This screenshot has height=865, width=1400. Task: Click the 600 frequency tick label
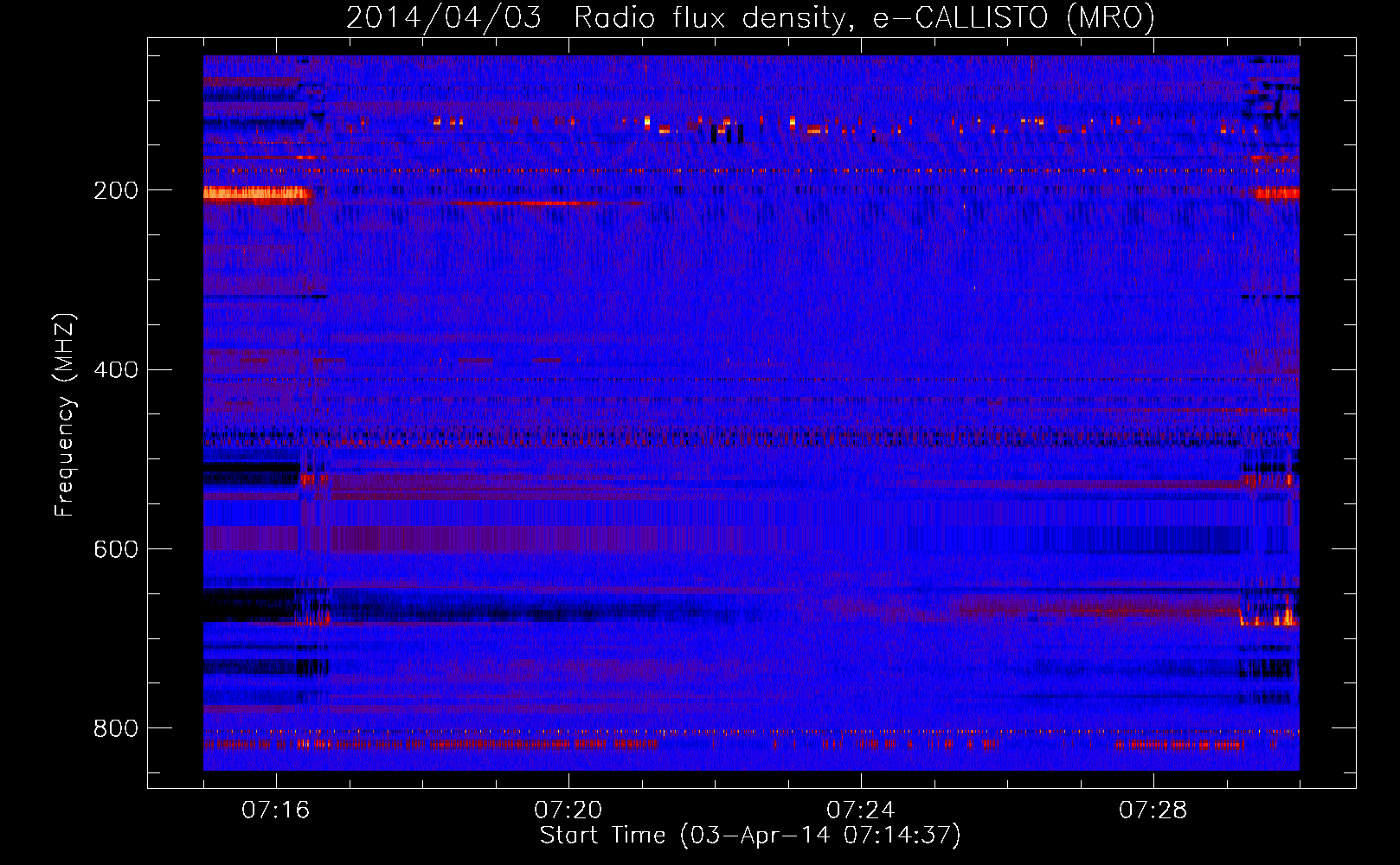pos(116,549)
